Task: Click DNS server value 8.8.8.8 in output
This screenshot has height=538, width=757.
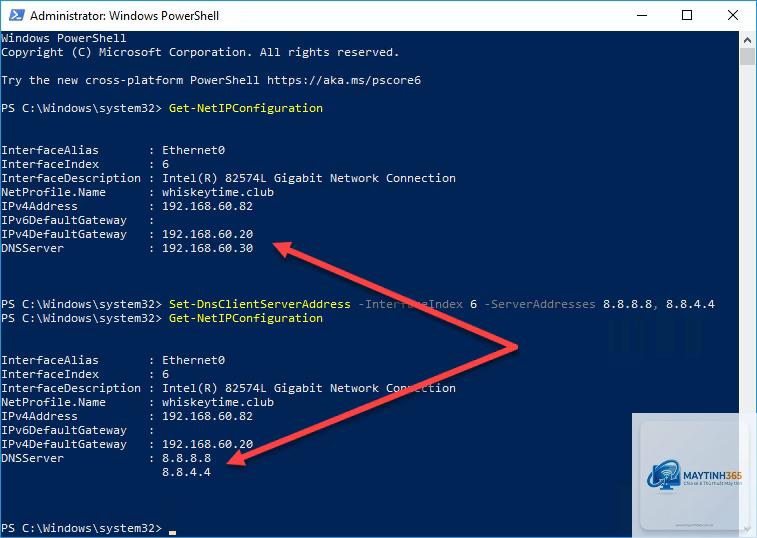Action: click(186, 458)
